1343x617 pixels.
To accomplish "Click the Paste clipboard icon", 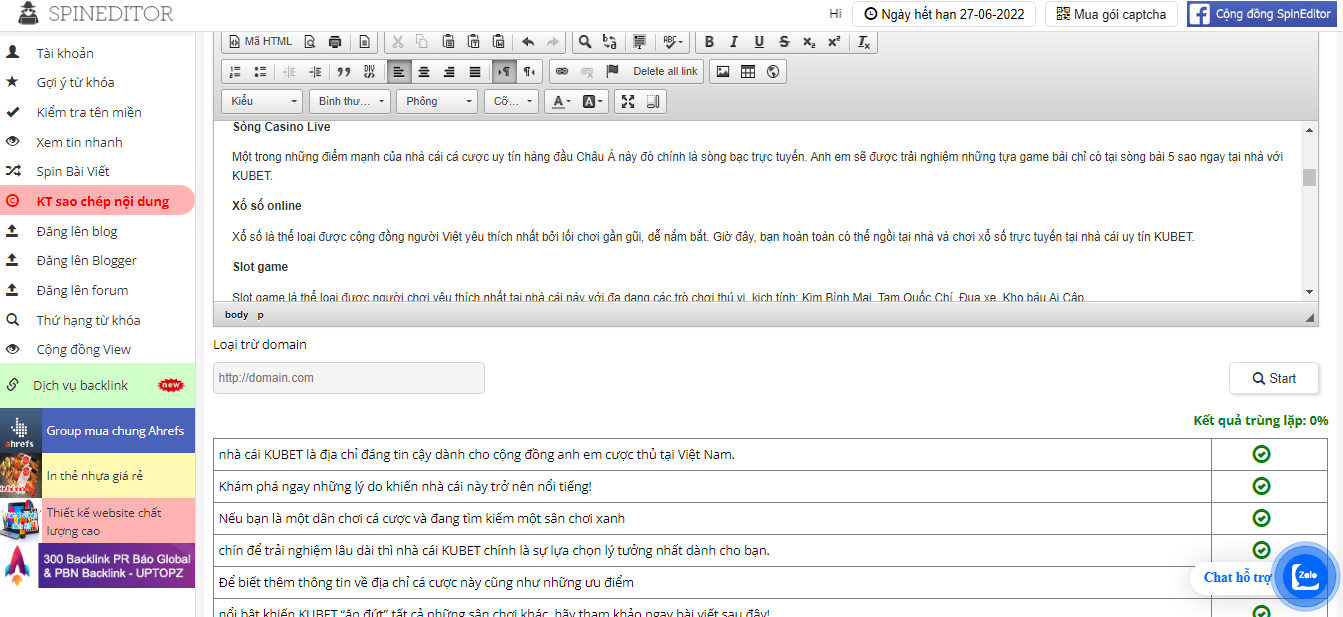I will coord(448,42).
